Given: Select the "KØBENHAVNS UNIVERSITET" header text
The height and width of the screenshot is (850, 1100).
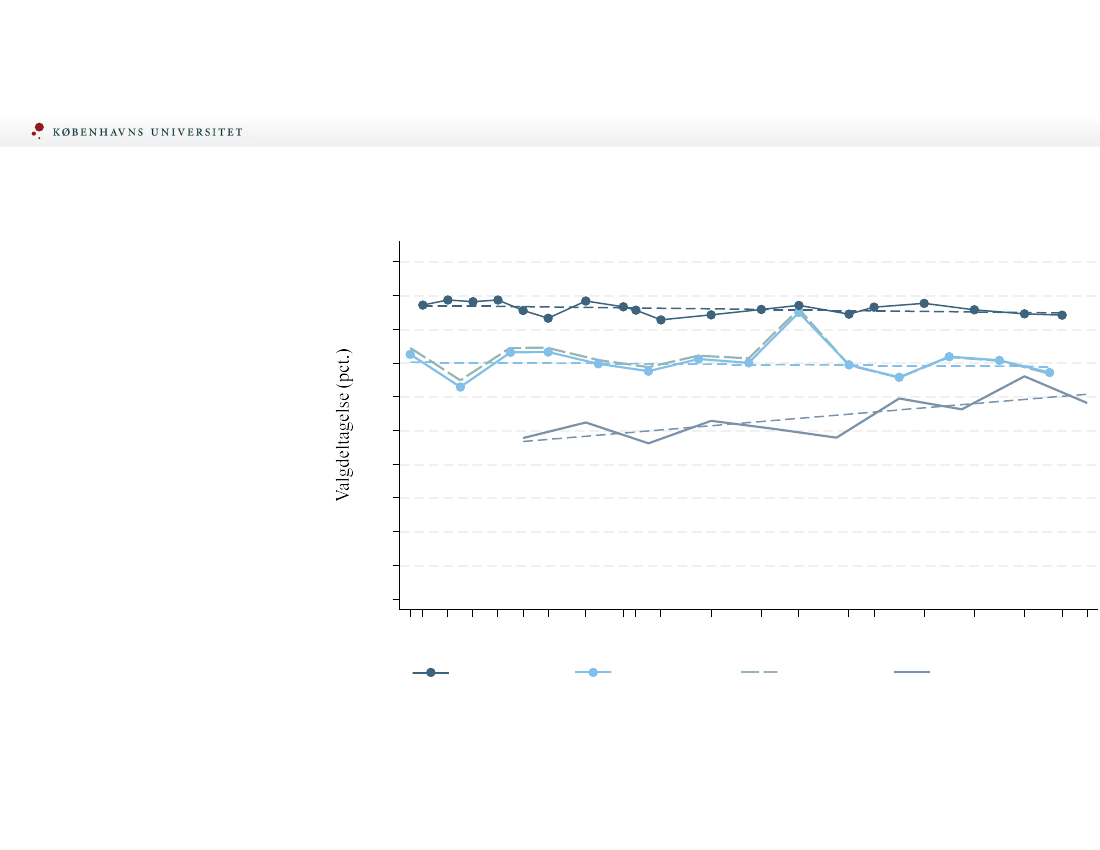Looking at the screenshot, I should click(148, 132).
